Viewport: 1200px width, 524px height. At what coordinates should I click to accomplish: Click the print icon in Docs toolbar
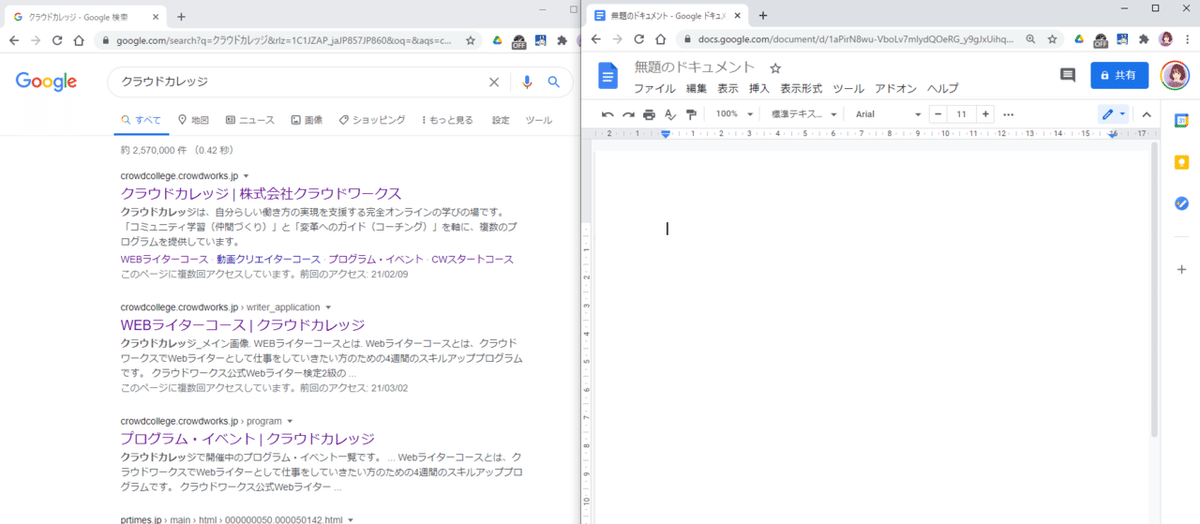point(649,114)
